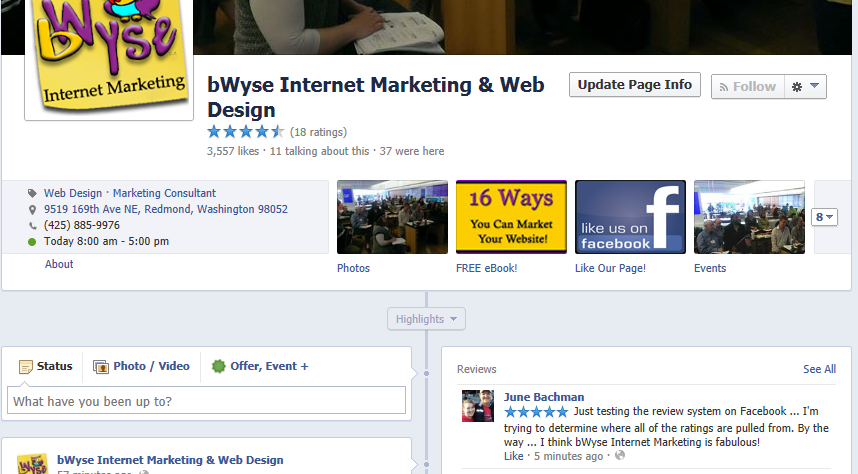Click the globe privacy icon on review

click(x=619, y=455)
